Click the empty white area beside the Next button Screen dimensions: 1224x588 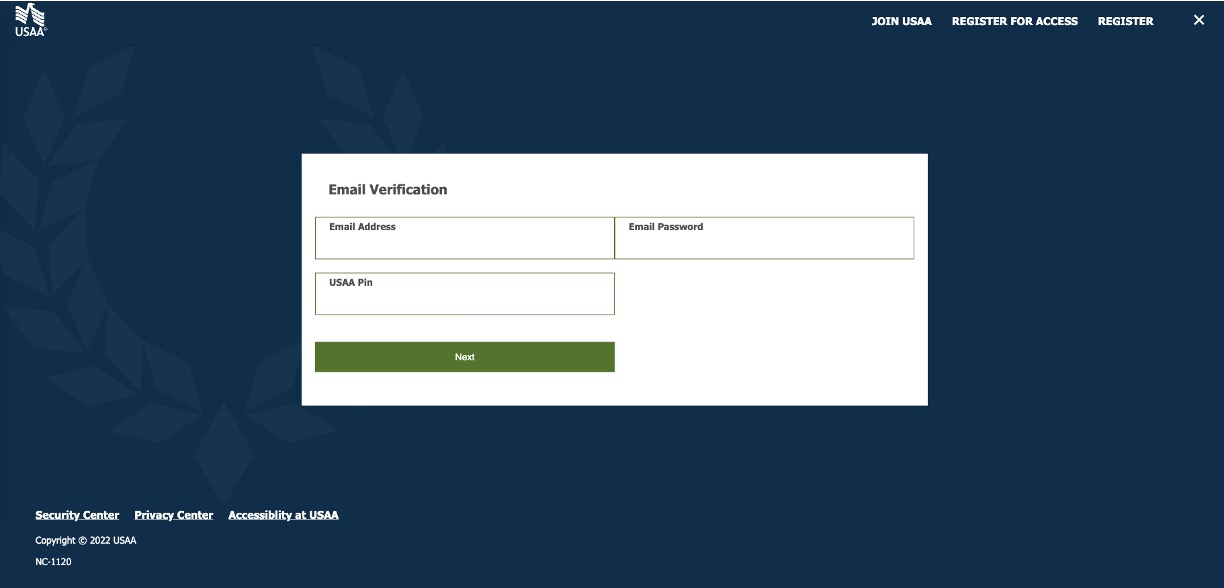[x=770, y=357]
